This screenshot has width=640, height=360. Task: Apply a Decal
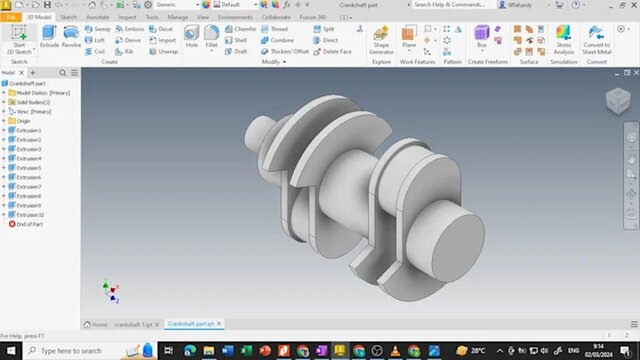(161, 29)
